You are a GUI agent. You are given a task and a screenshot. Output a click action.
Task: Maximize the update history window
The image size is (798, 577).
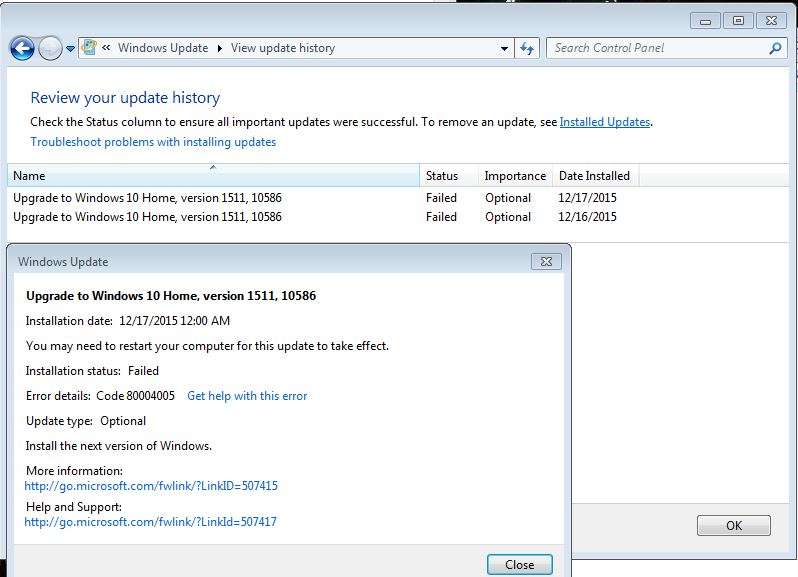coord(738,21)
